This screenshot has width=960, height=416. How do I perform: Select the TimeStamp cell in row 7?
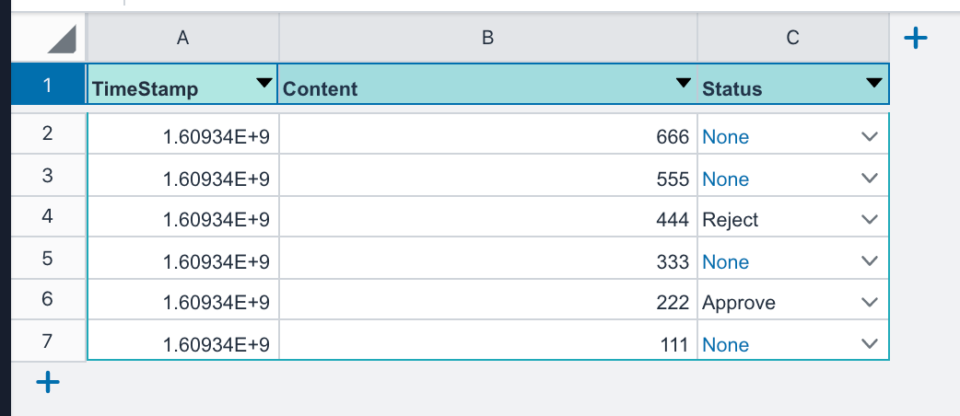[x=182, y=345]
